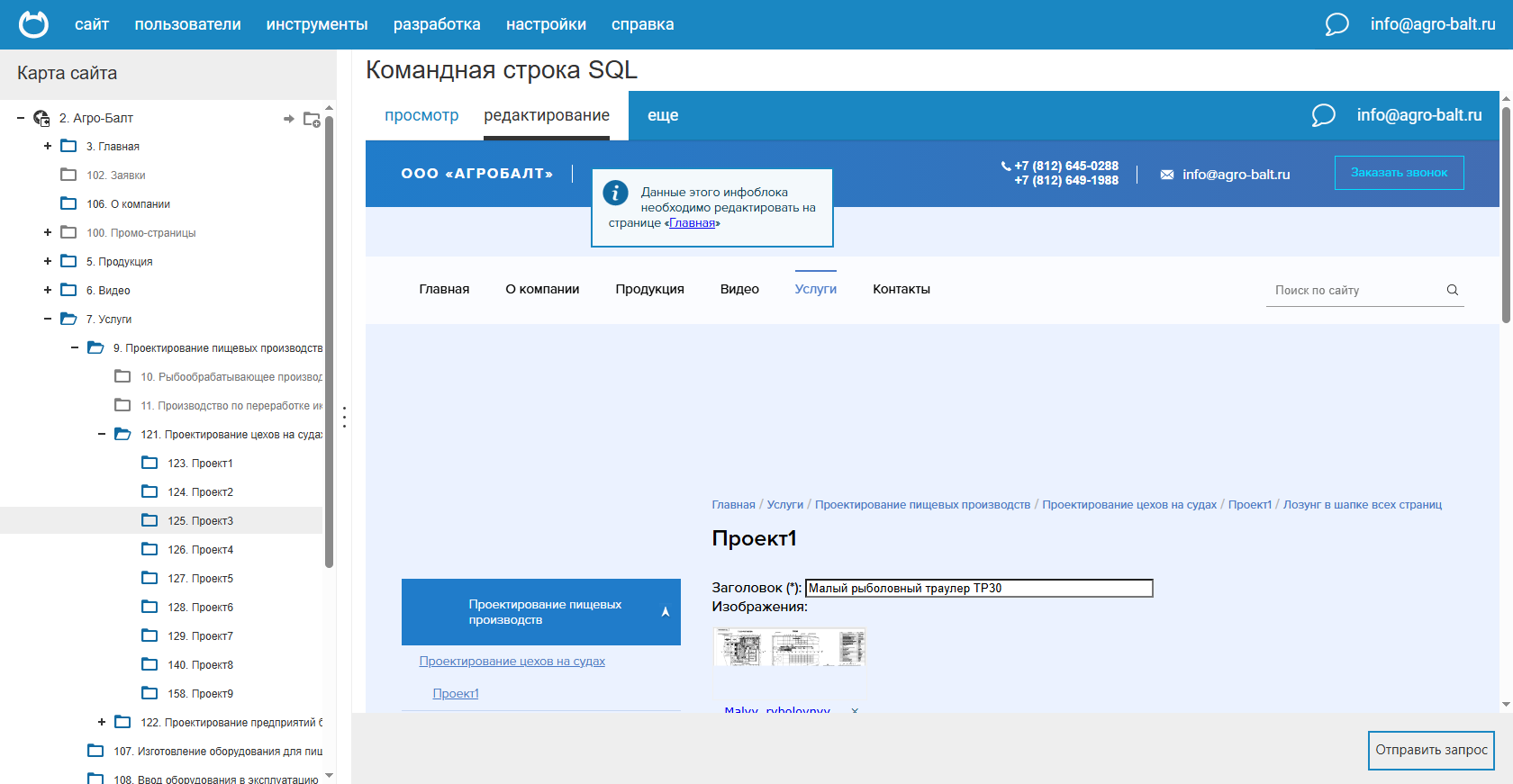Screen dimensions: 1513x784
Task: Click the envelope icon beside info@agro-balt.ru
Action: 1167,175
